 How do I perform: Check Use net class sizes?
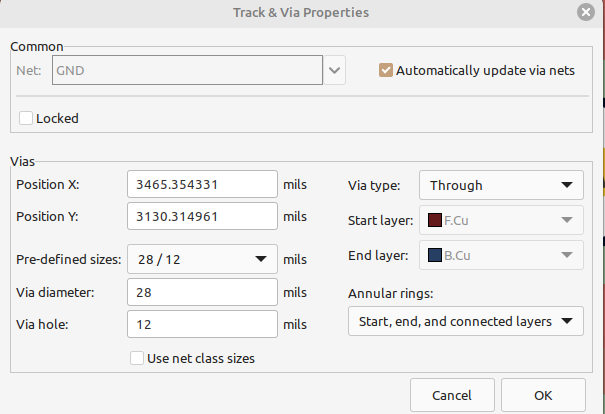(138, 357)
